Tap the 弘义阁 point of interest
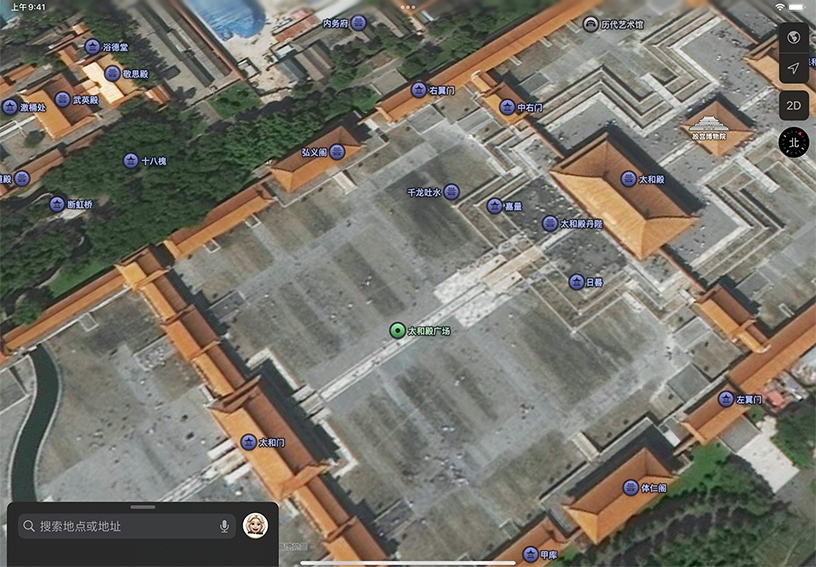 tap(337, 152)
